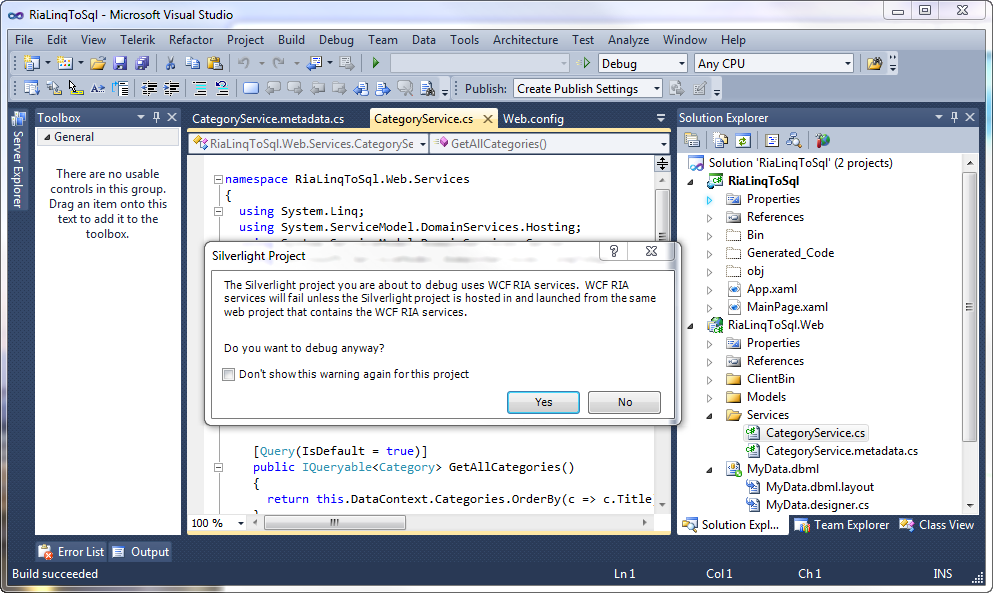This screenshot has width=993, height=593.
Task: Click the green Start Debugging arrow
Action: tap(376, 63)
